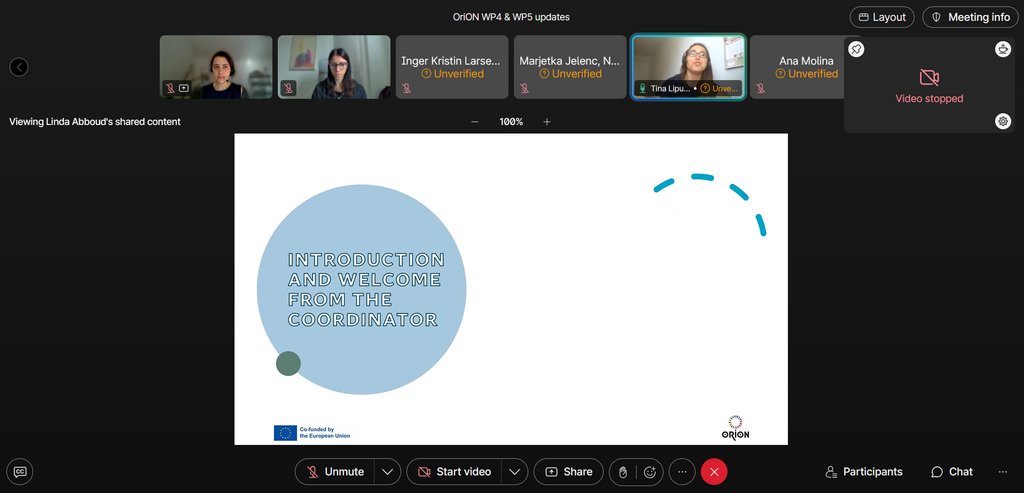Click the left arrow beside participant thumbnails

(x=19, y=67)
